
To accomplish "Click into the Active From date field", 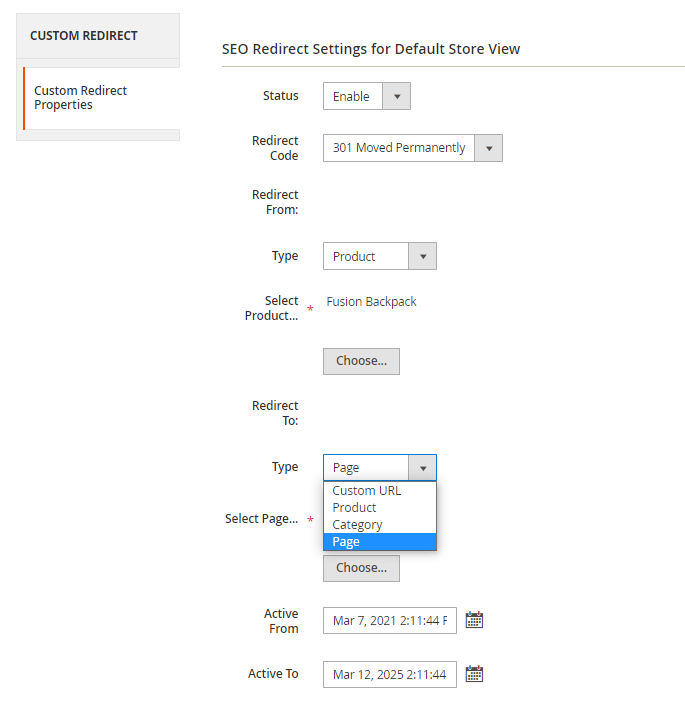I will 389,621.
